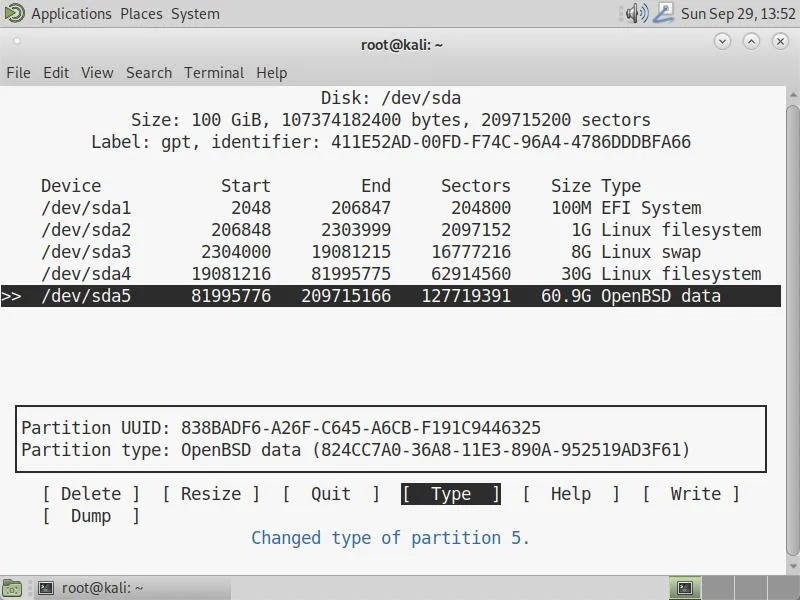Viewport: 800px width, 600px height.
Task: Select root@kali taskbar window button
Action: pos(132,588)
